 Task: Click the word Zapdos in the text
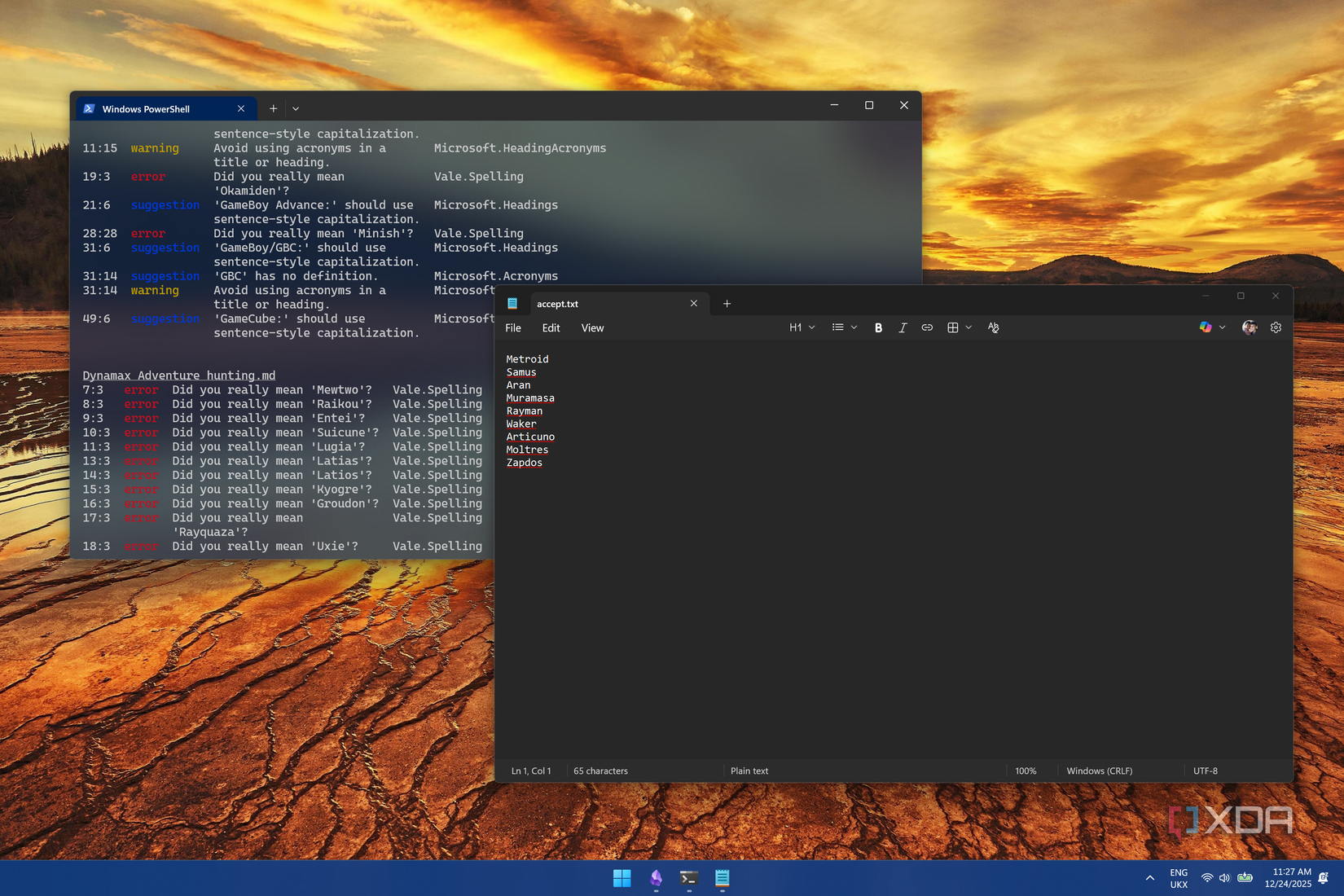click(524, 463)
